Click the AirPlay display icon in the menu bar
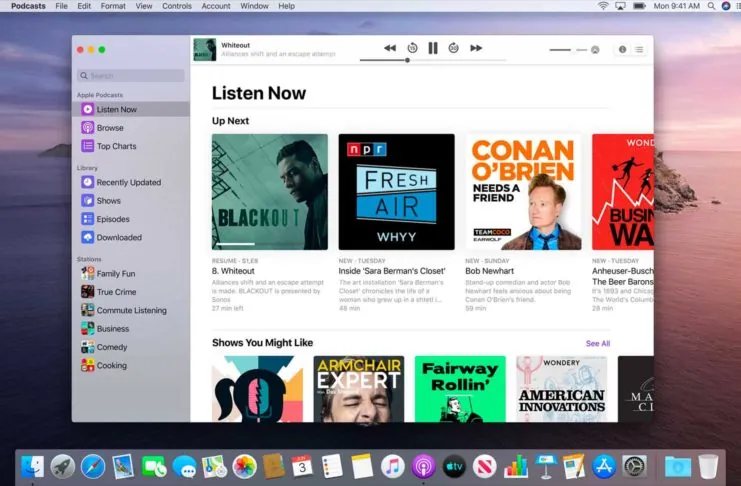Viewport: 741px width, 486px height. [x=620, y=6]
